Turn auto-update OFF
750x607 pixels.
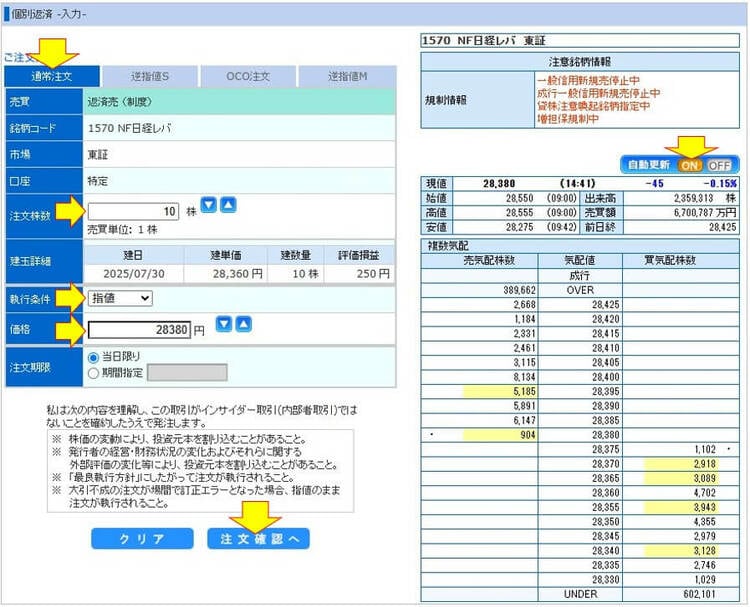[x=719, y=166]
